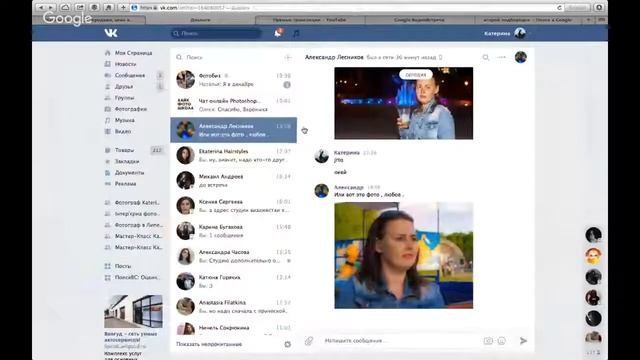Click the Safari address bar
The height and width of the screenshot is (360, 640).
click(346, 7)
